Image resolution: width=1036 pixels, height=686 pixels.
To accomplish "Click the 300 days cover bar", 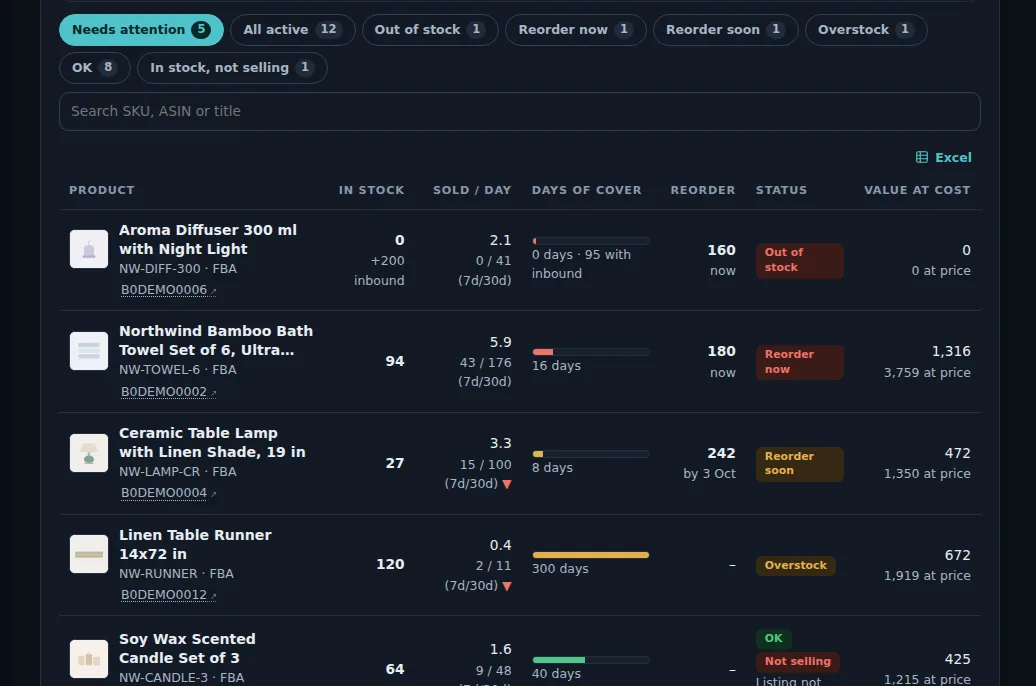I will pyautogui.click(x=591, y=555).
